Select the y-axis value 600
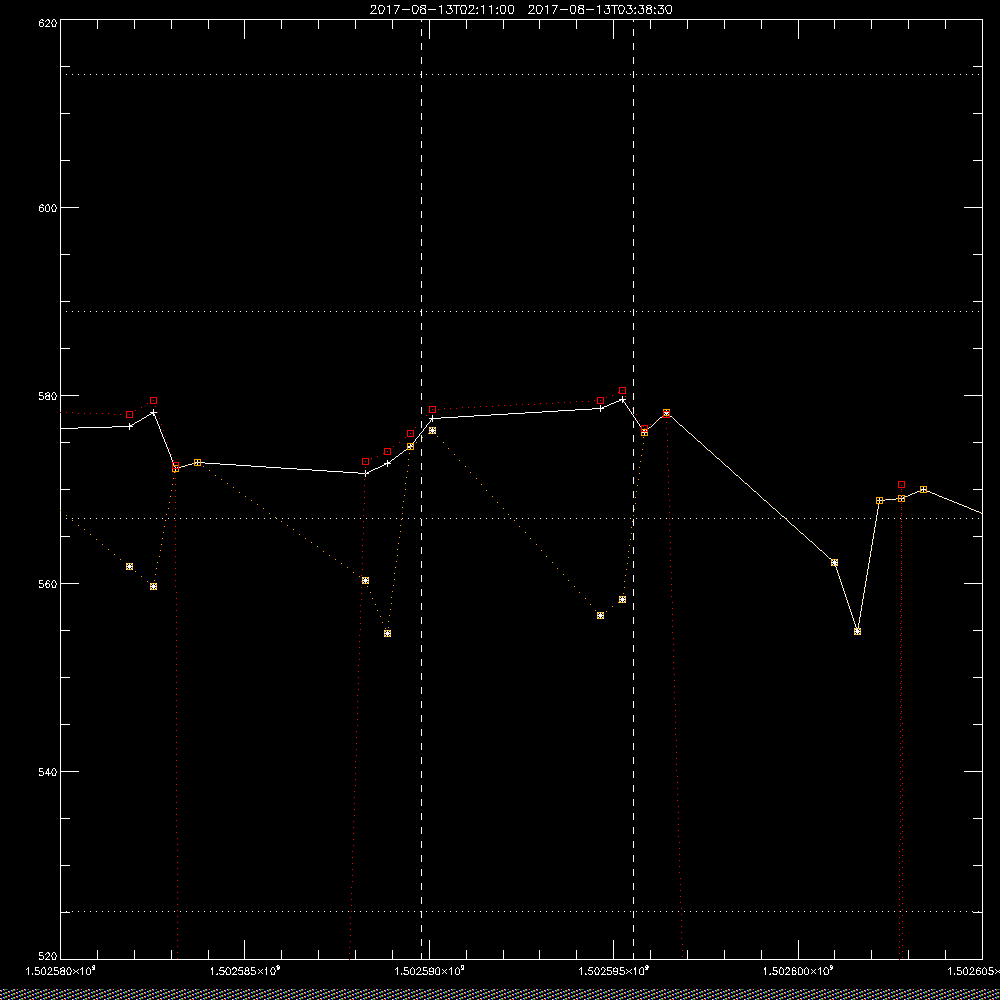Screen dimensions: 1000x1000 pos(48,208)
